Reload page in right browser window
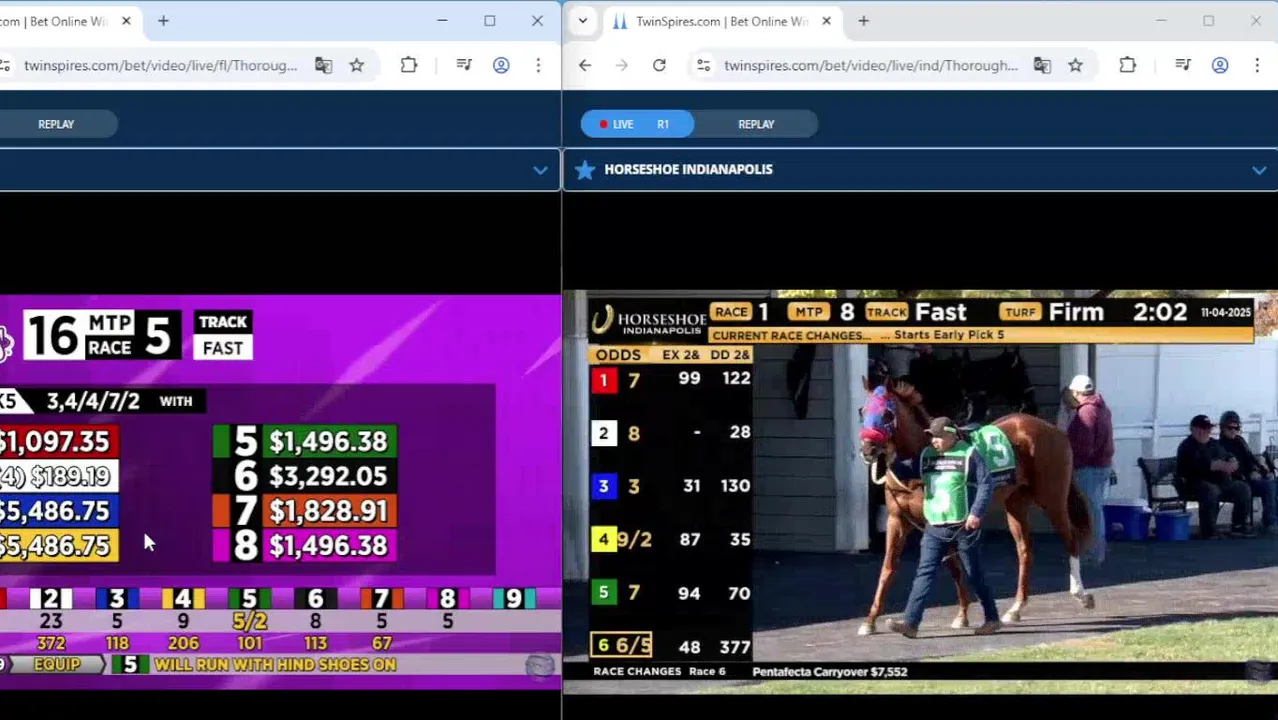The width and height of the screenshot is (1278, 720). click(659, 65)
